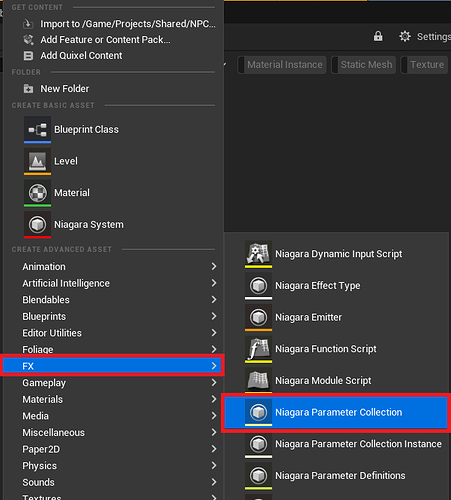Toggle the Material Instance filter
The image size is (451, 500).
282,65
